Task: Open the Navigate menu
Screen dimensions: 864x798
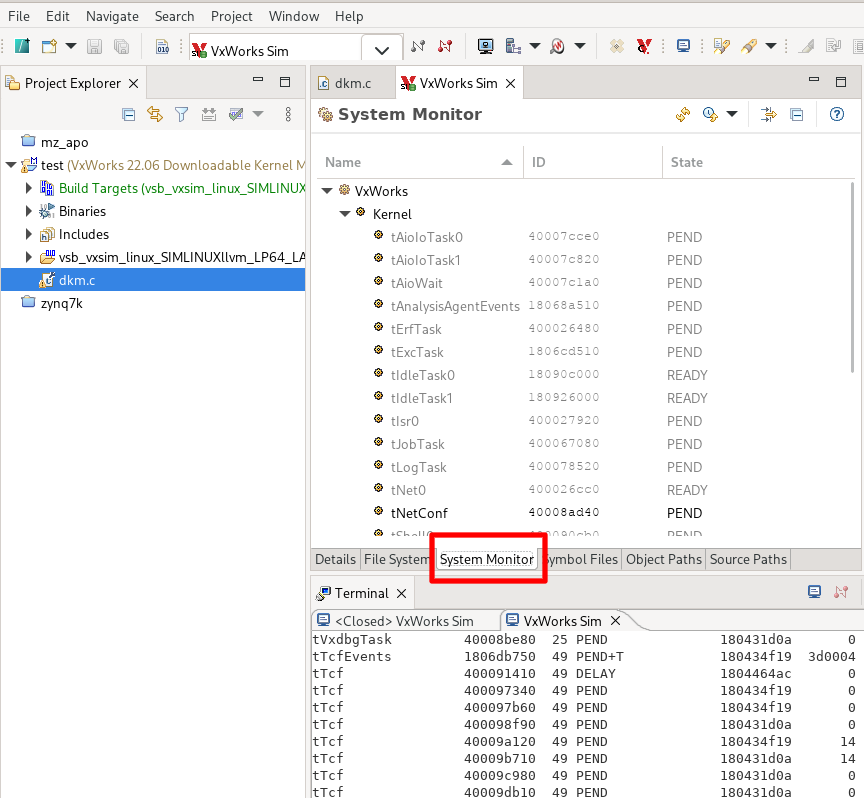Action: point(112,17)
